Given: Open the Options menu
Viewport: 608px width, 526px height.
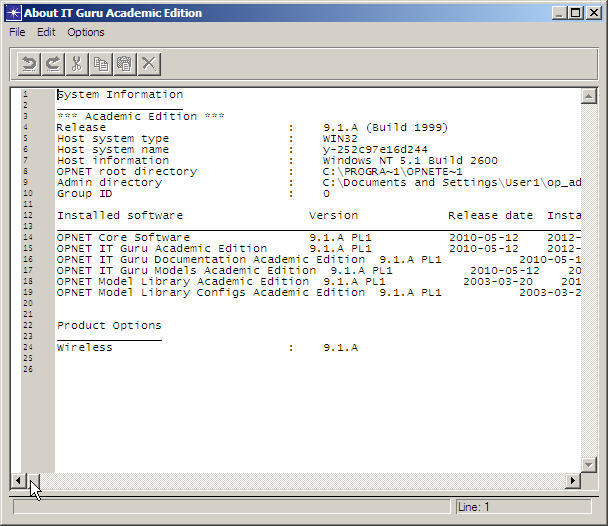Looking at the screenshot, I should pos(86,32).
